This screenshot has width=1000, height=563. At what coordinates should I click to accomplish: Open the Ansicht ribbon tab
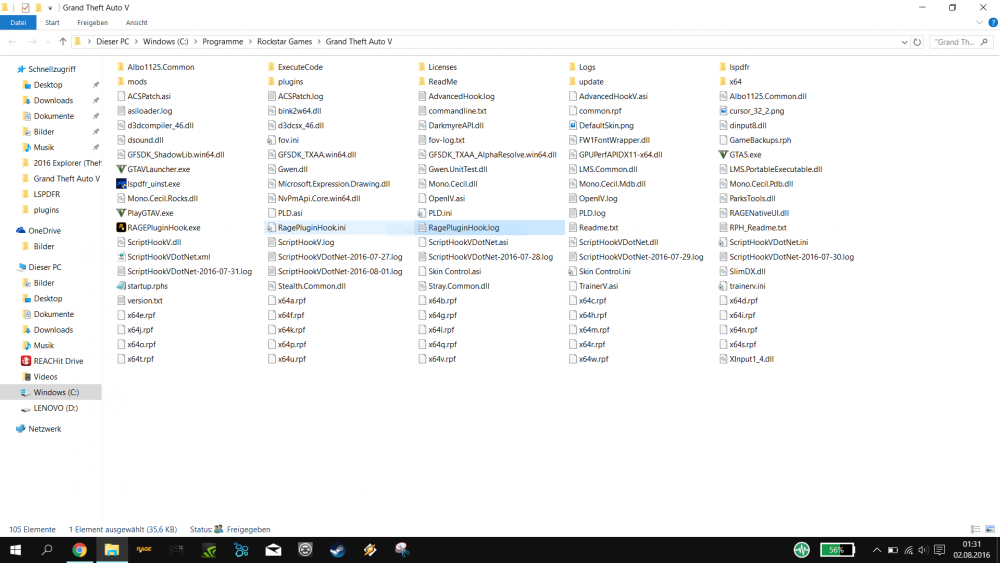[136, 22]
